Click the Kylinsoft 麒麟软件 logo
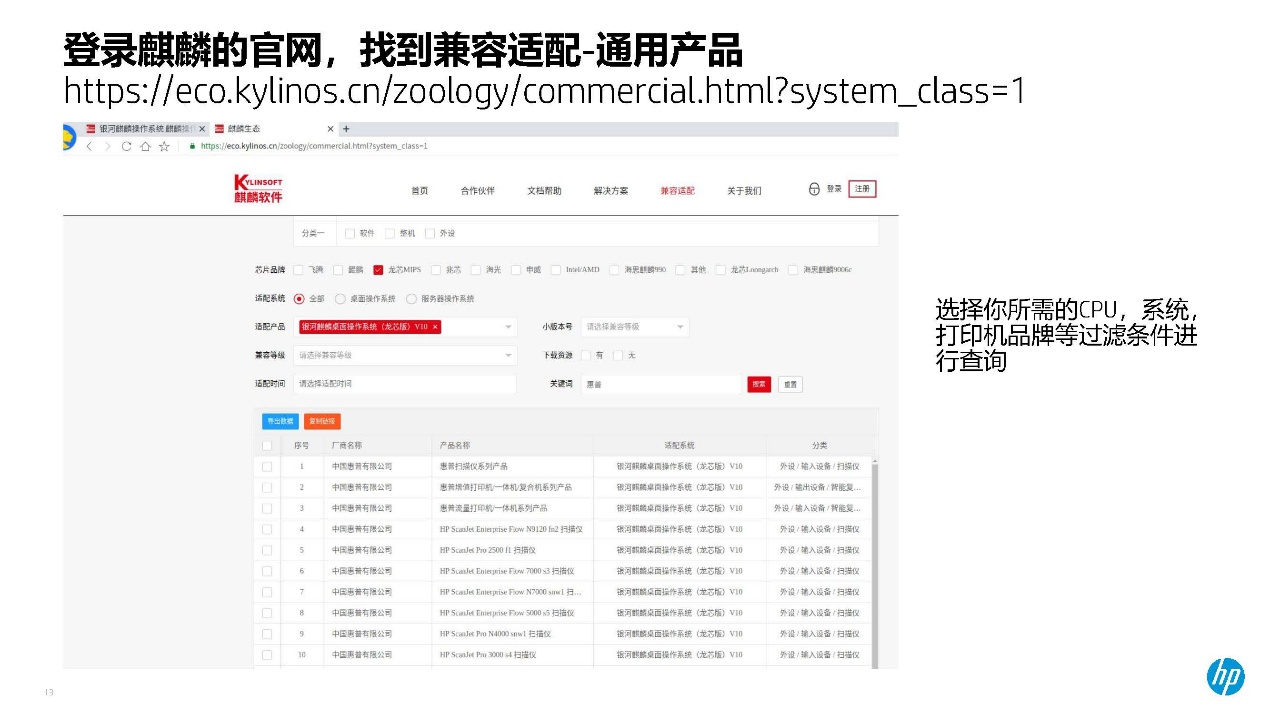The height and width of the screenshot is (714, 1270). click(258, 188)
